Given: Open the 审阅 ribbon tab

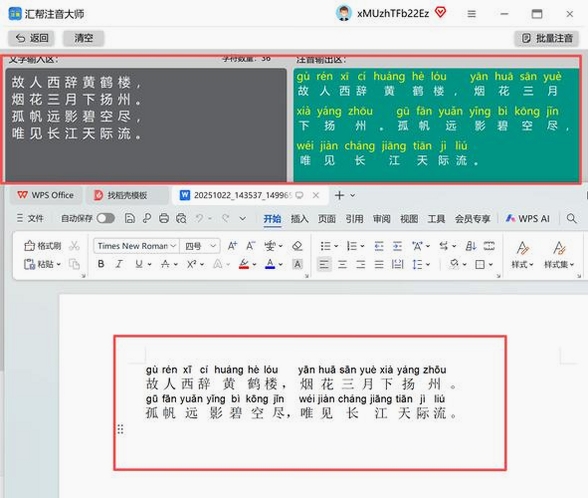Looking at the screenshot, I should [x=382, y=219].
